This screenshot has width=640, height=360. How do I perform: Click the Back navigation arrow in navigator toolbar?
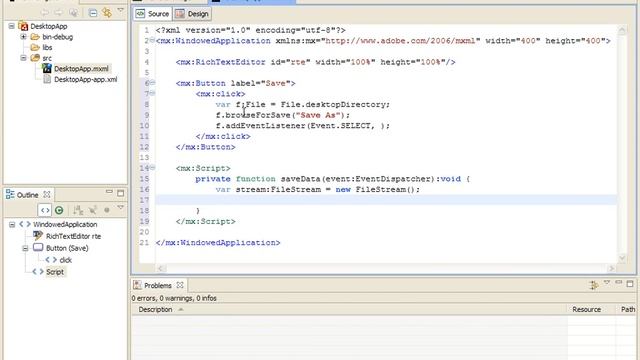(44, 13)
